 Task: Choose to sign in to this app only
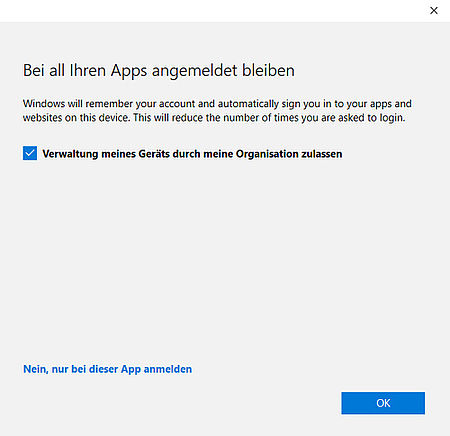coord(107,369)
